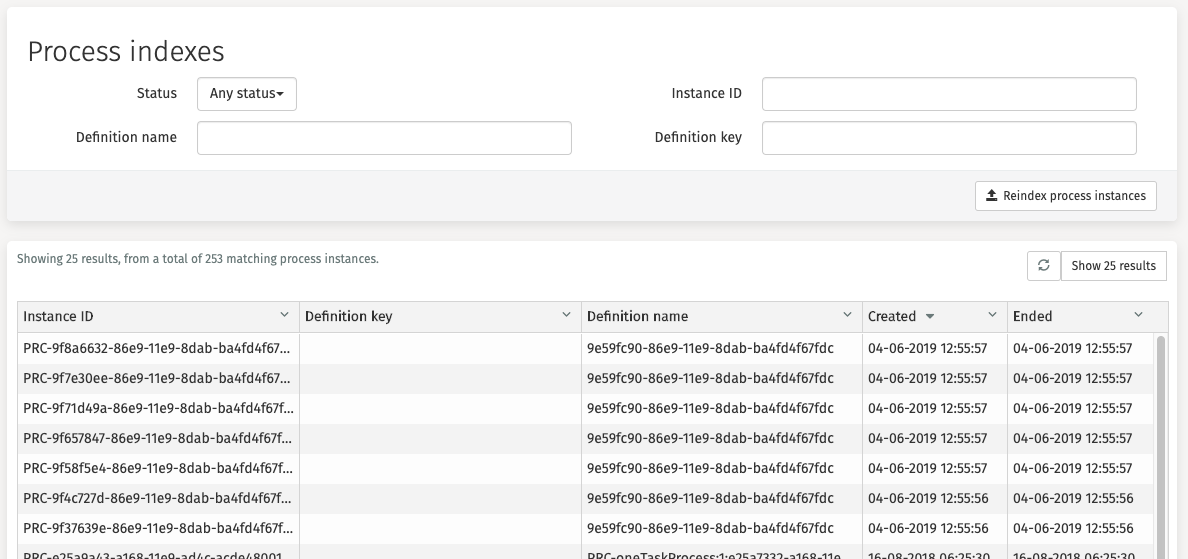This screenshot has height=559, width=1188.
Task: Focus the Definition key filter field
Action: pyautogui.click(x=949, y=138)
